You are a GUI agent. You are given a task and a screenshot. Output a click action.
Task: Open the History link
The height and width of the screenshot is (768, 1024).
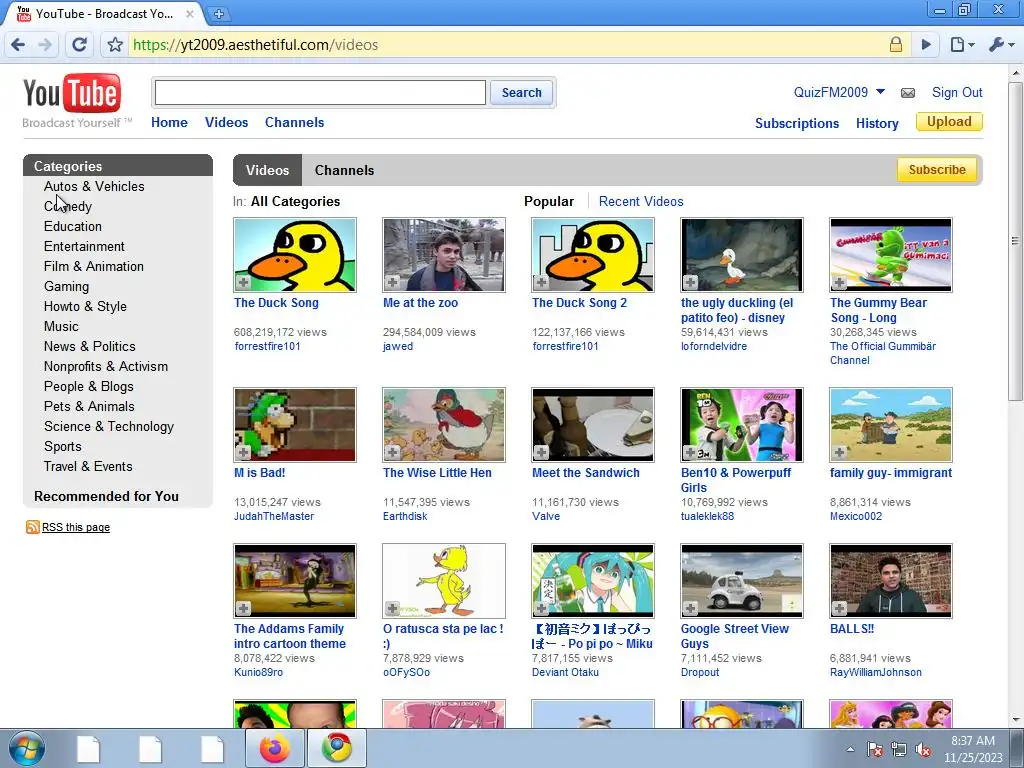pos(877,123)
